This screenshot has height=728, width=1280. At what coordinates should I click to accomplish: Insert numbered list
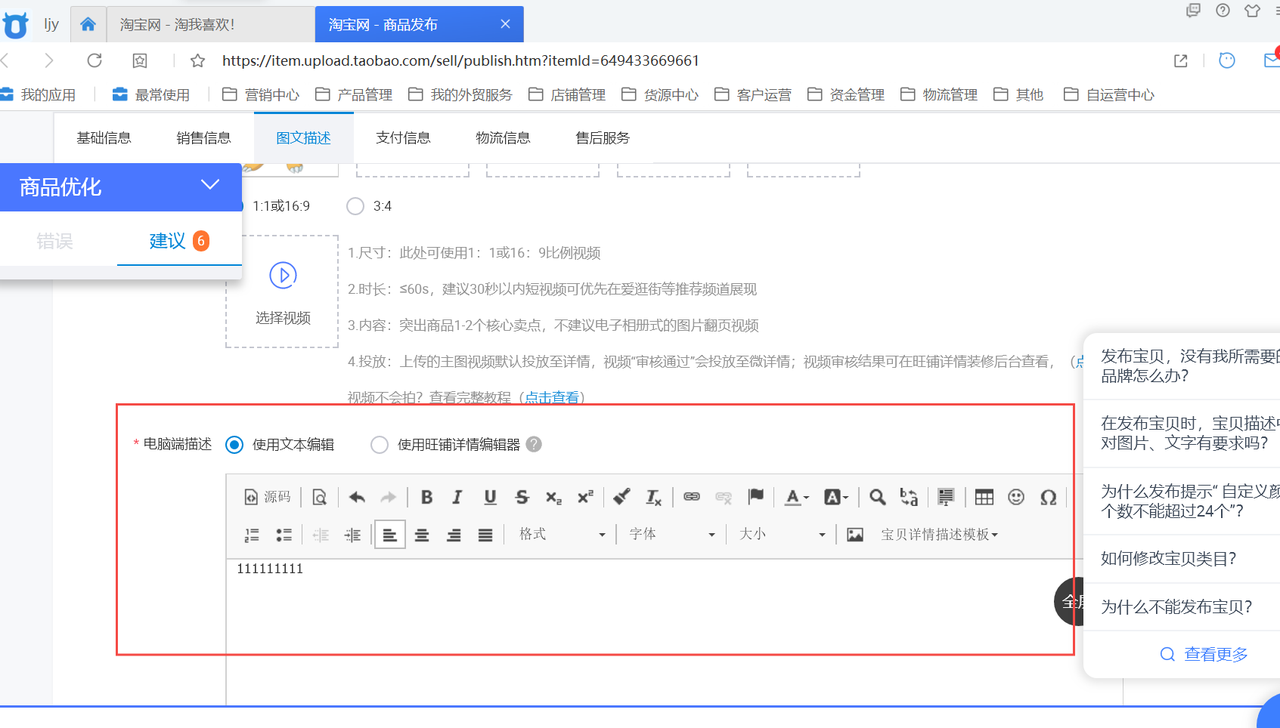[x=252, y=535]
